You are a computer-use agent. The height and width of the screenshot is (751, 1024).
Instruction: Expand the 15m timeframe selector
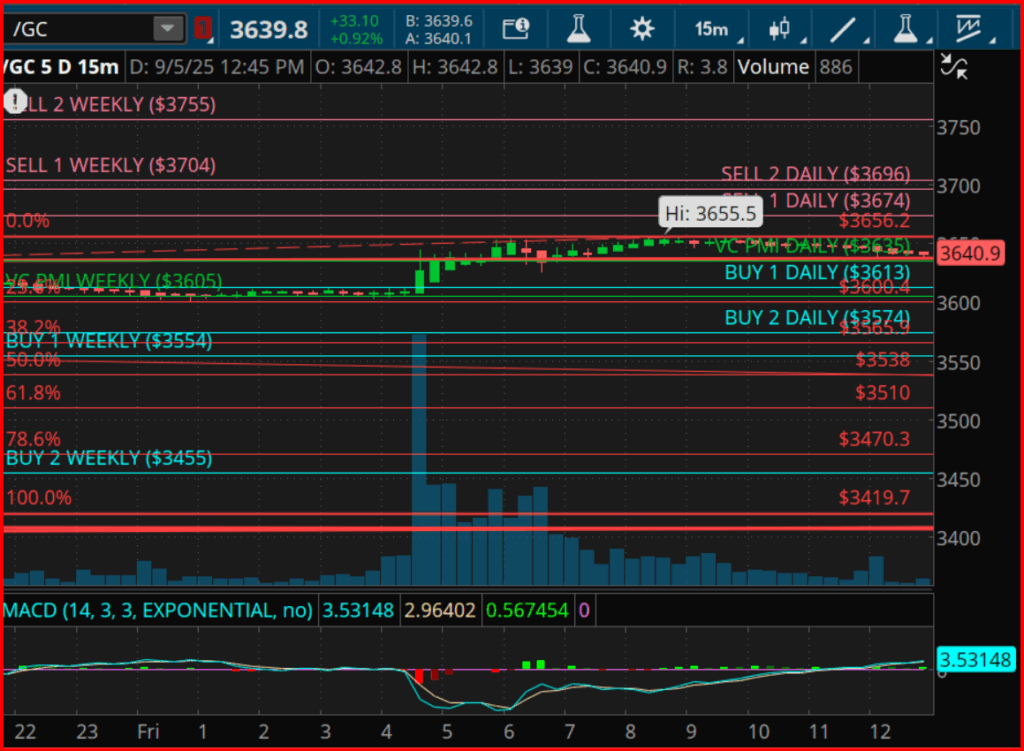714,29
